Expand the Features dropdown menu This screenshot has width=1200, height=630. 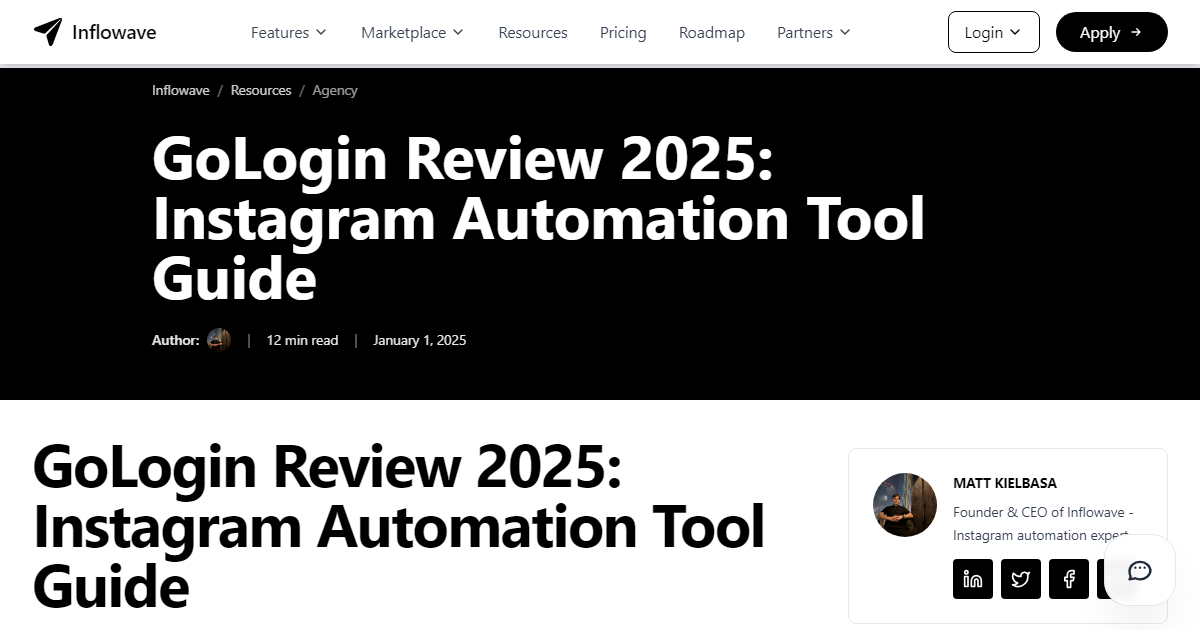(289, 33)
